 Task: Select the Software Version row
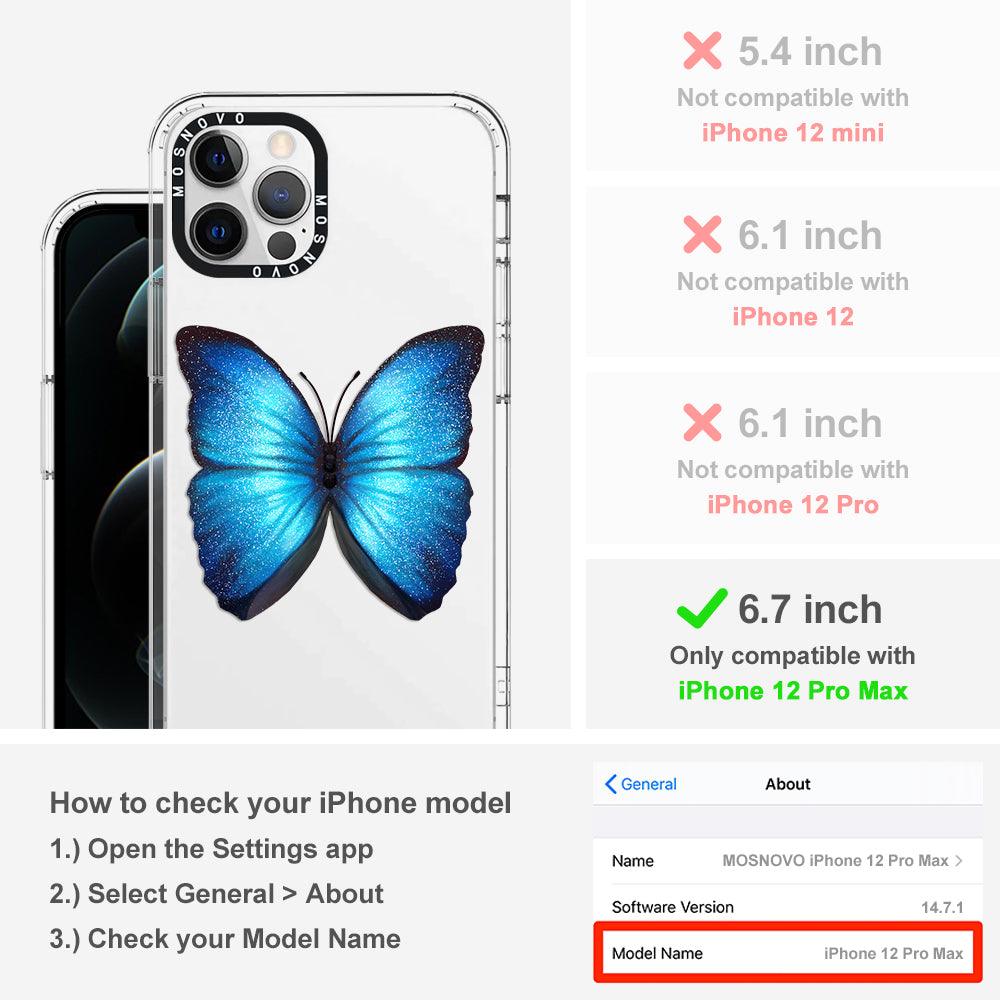787,906
